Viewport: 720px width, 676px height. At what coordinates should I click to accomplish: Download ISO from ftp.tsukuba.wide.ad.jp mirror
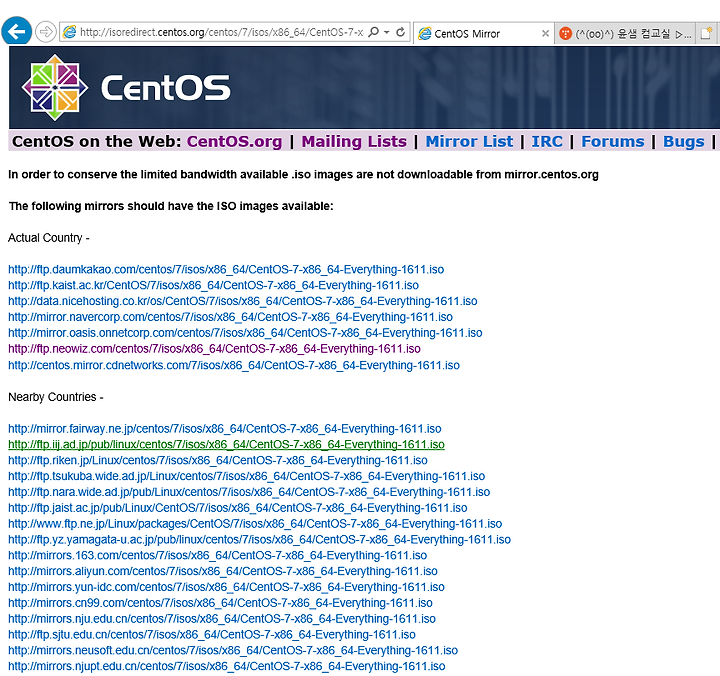tap(247, 476)
